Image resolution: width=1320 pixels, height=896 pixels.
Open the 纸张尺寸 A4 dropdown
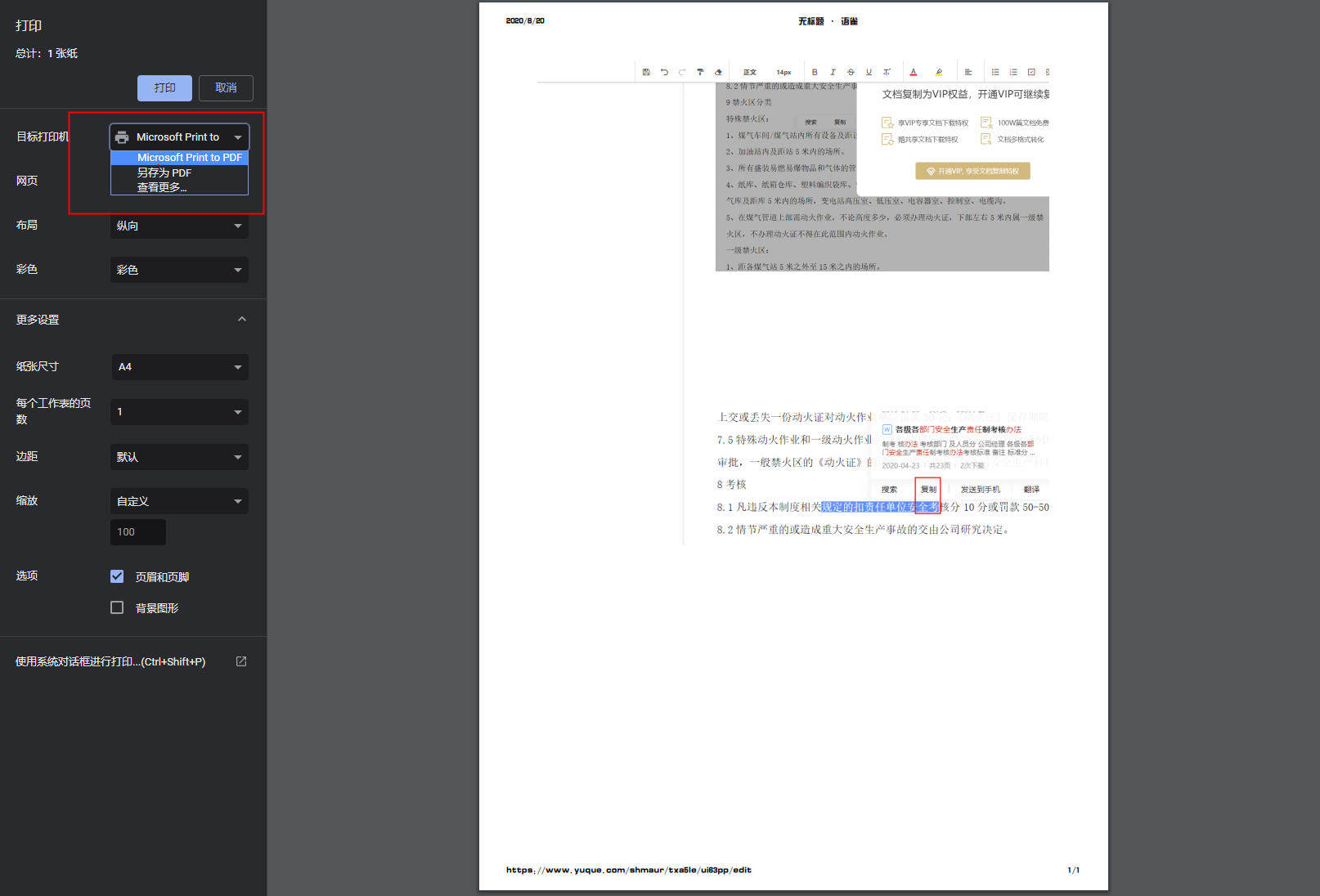(179, 367)
